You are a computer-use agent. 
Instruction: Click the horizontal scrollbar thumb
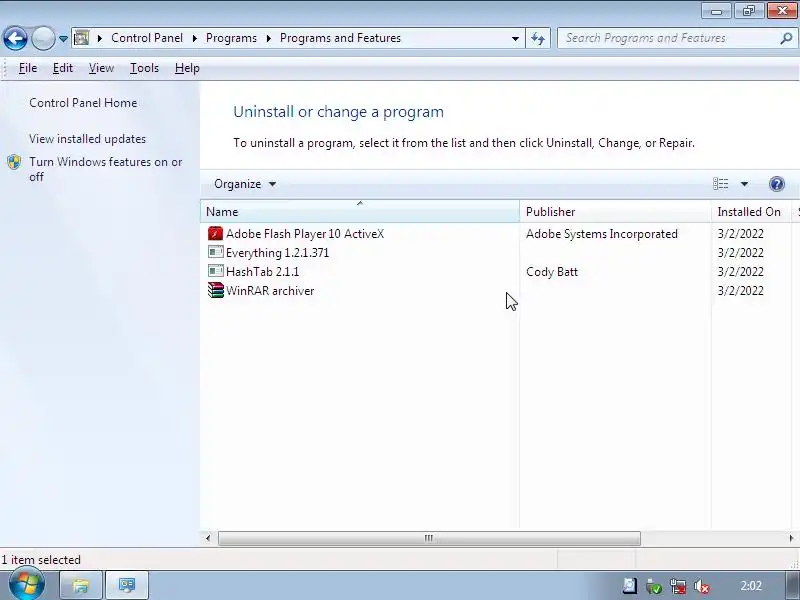429,538
